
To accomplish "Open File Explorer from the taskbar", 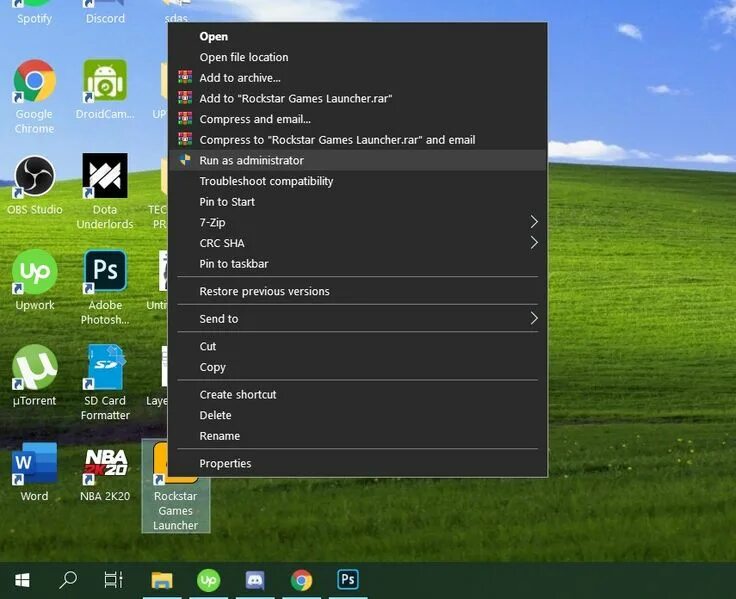I will [162, 580].
